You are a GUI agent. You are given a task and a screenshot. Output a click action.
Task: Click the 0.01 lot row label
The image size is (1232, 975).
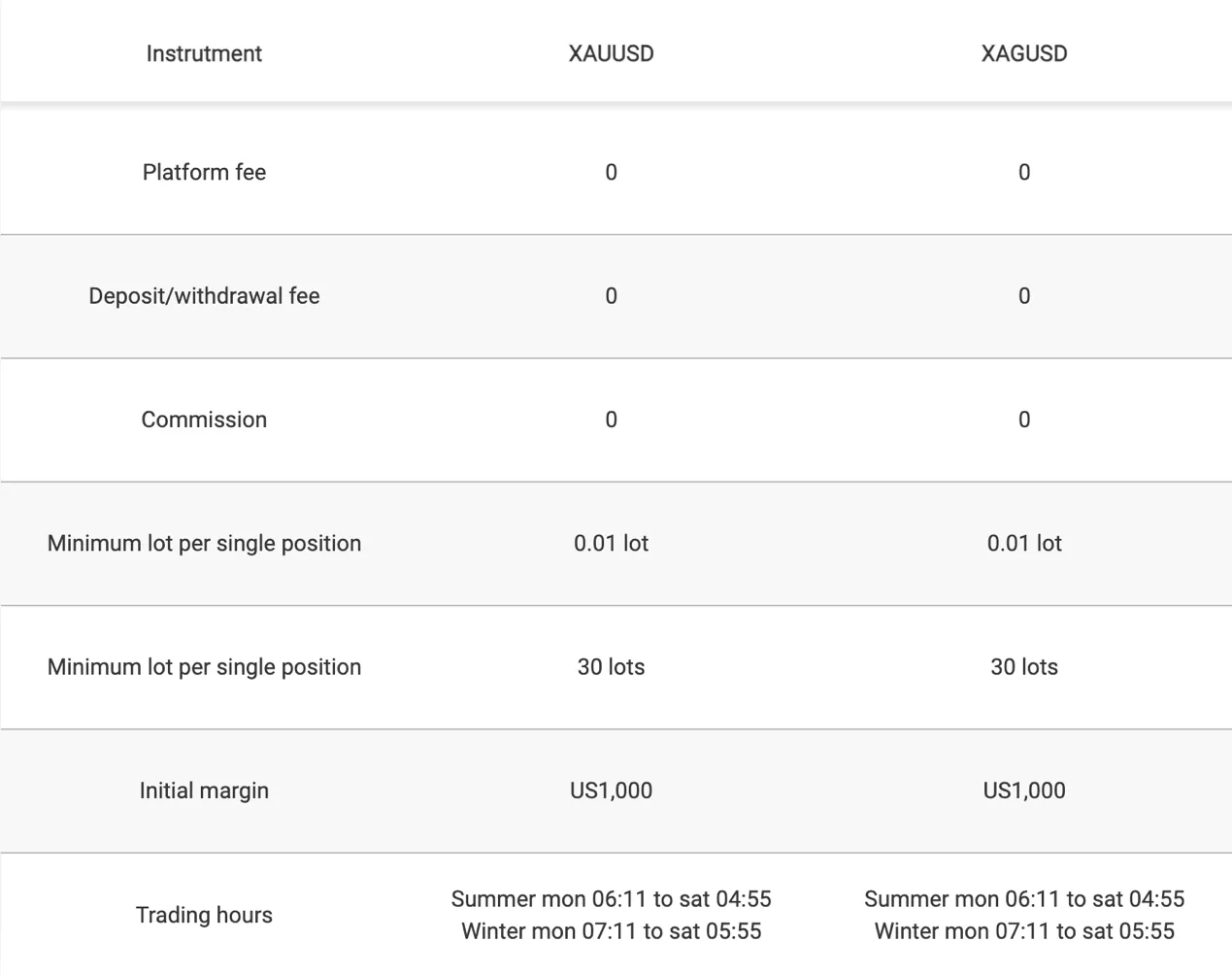tap(204, 543)
